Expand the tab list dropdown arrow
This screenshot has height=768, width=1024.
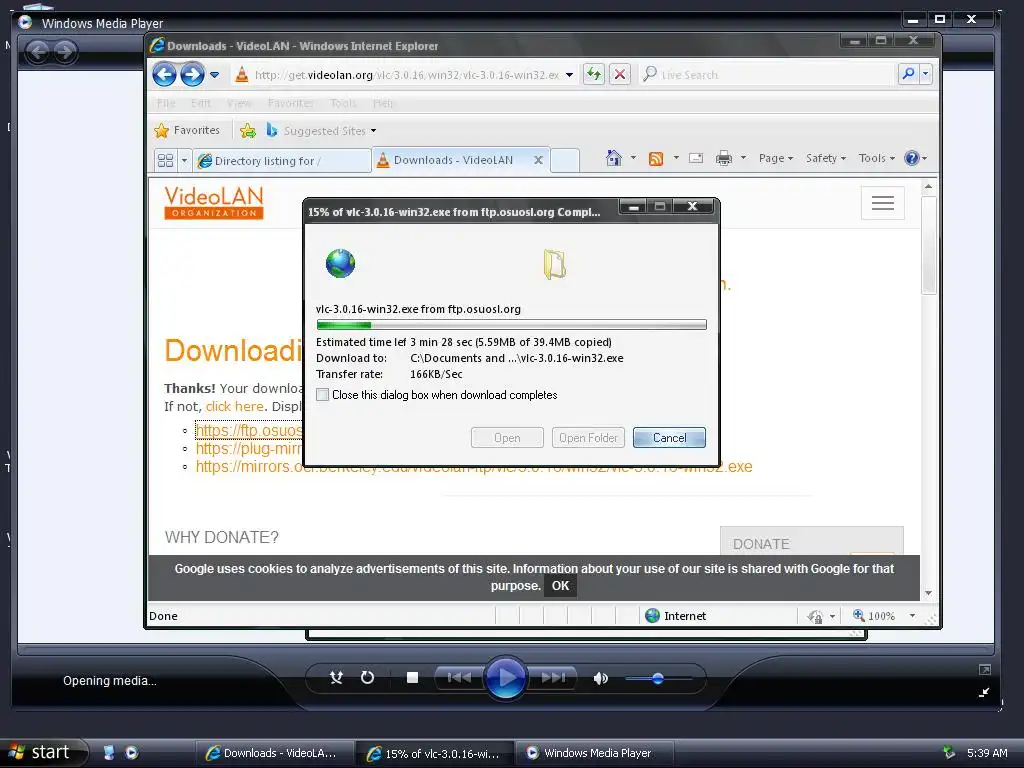pos(184,160)
